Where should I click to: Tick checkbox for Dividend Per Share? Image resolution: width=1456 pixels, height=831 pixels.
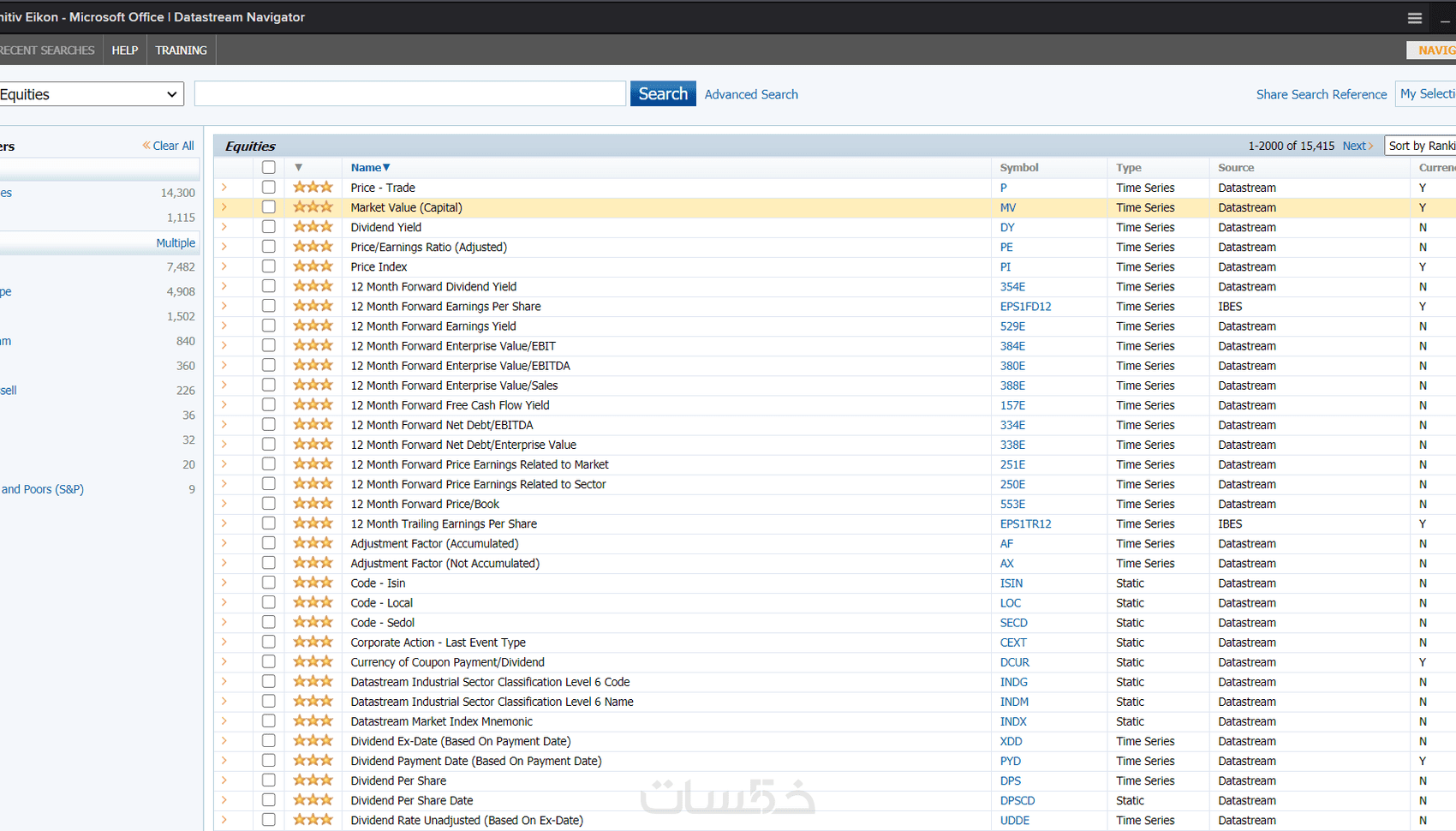coord(269,780)
